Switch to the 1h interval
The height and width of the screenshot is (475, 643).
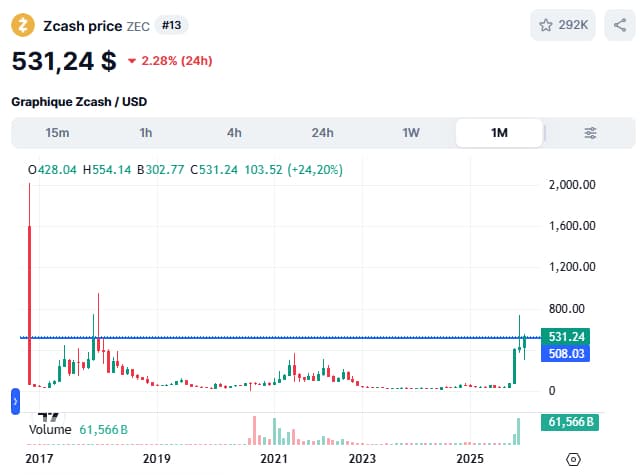pos(146,133)
